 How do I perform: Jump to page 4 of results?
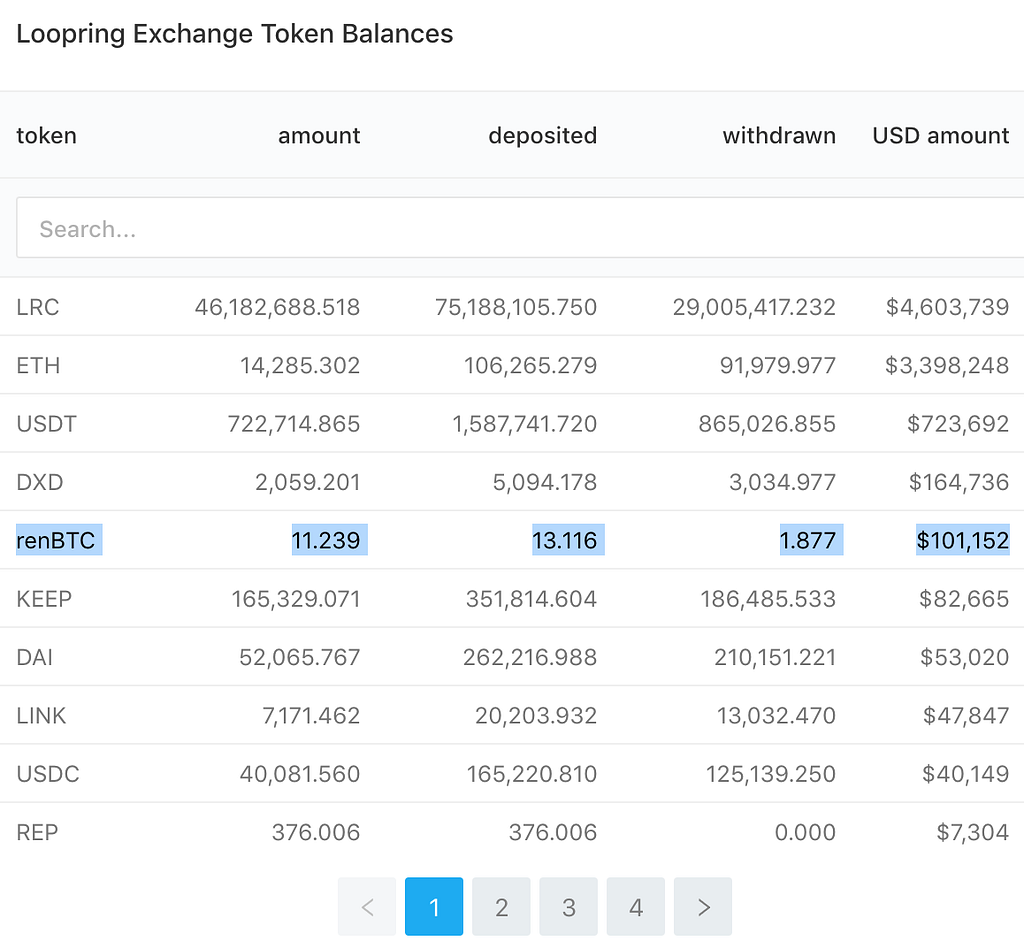[635, 906]
